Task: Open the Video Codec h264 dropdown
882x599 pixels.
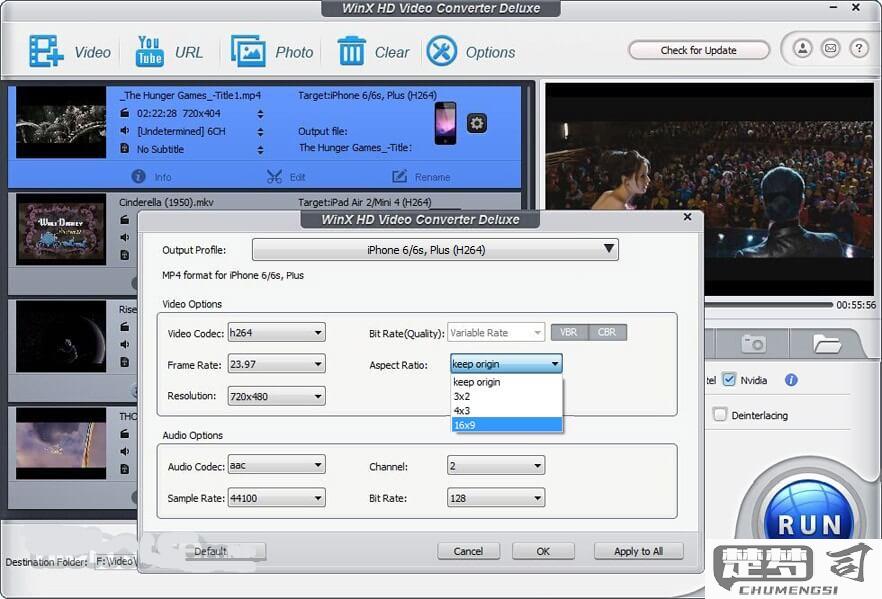Action: tap(276, 333)
